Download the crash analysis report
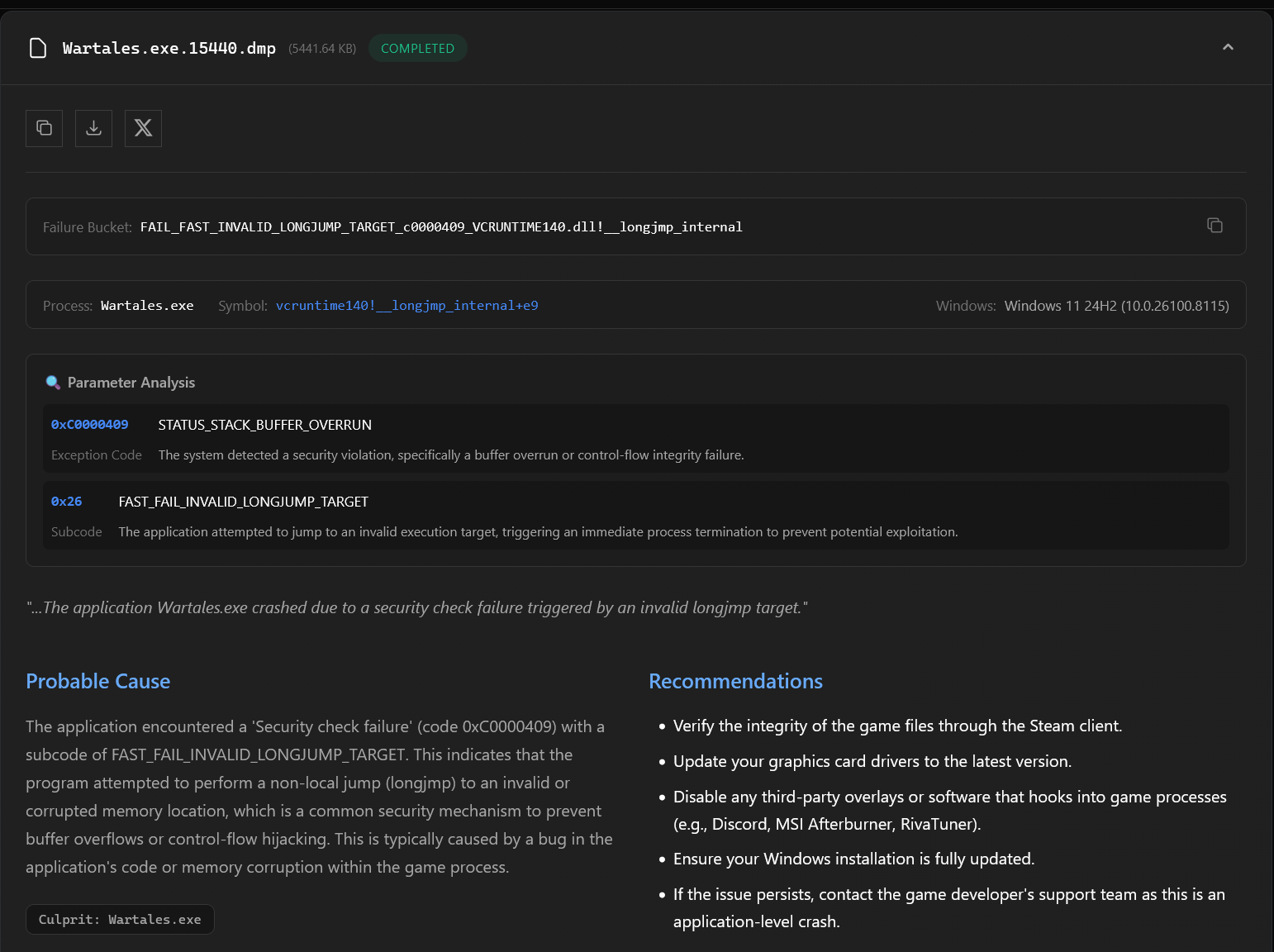This screenshot has width=1274, height=952. [93, 128]
